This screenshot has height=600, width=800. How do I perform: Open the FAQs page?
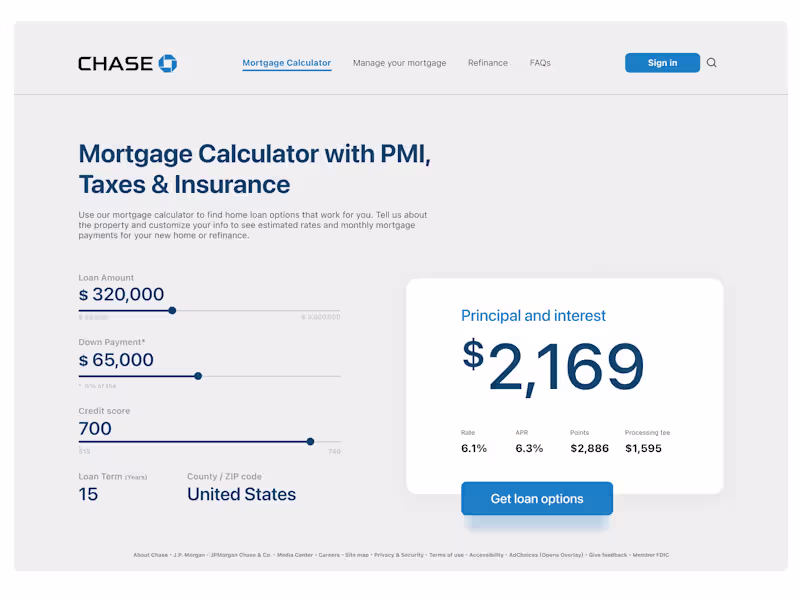[540, 63]
